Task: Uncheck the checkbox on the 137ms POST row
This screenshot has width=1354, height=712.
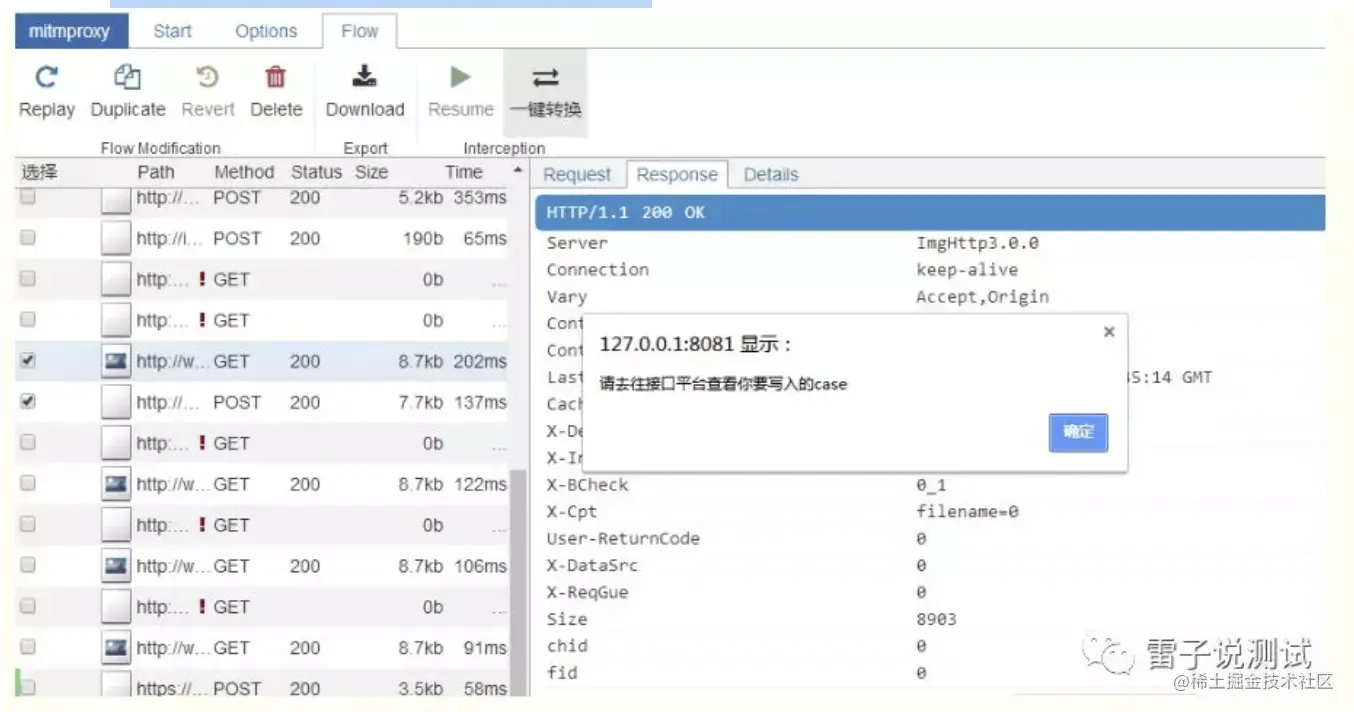Action: (x=28, y=401)
